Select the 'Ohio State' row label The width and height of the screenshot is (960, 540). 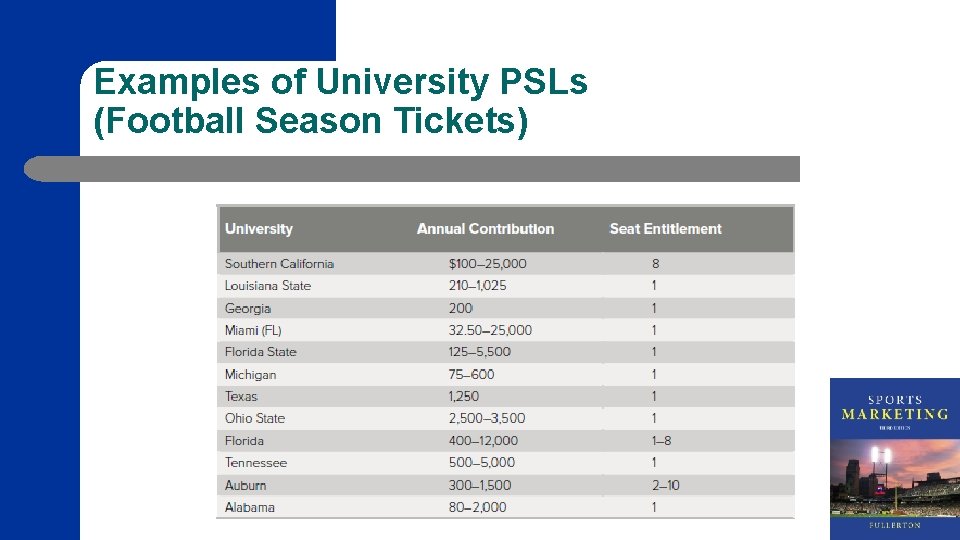(255, 419)
